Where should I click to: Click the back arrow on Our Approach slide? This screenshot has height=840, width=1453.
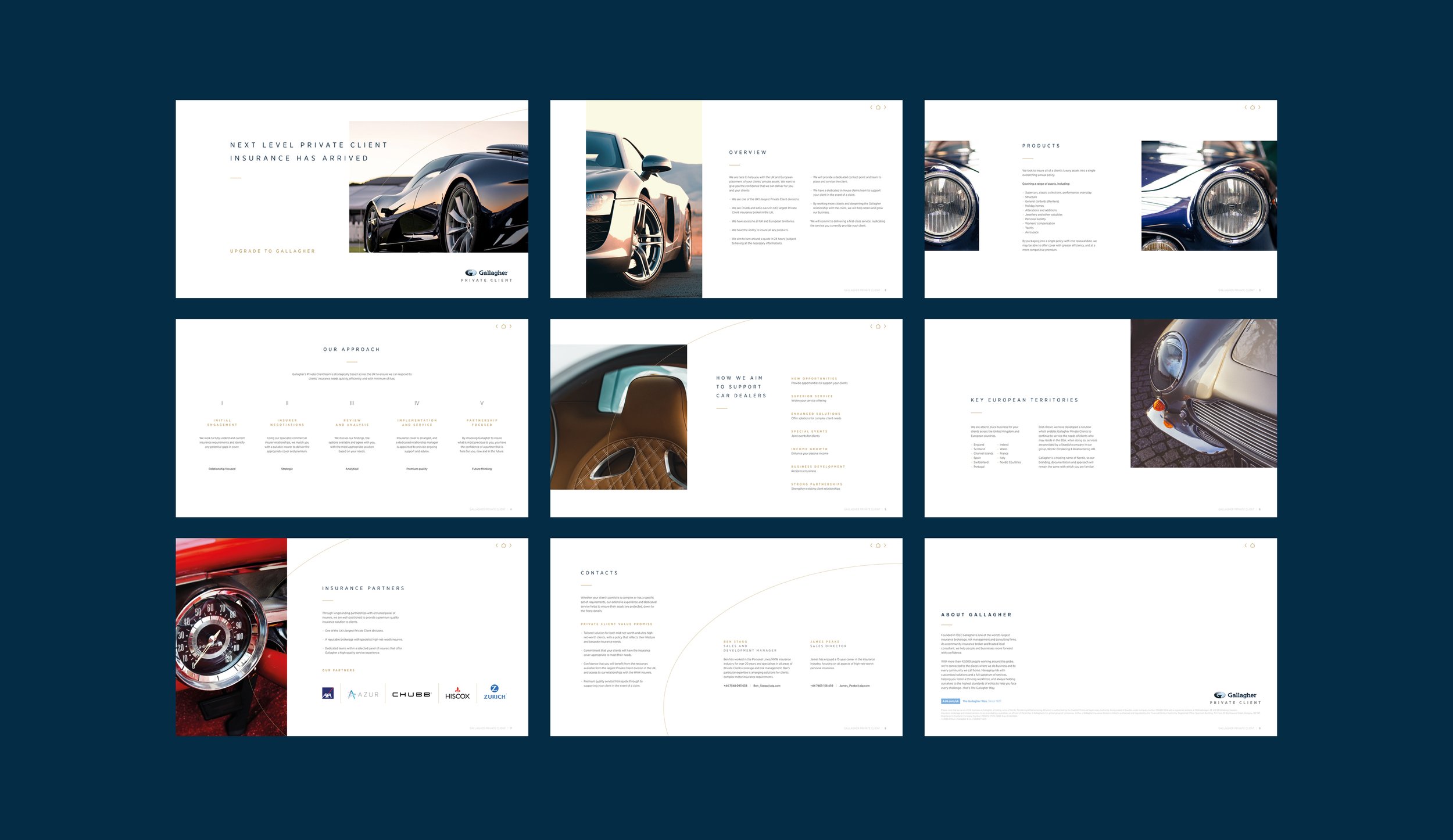(x=497, y=326)
